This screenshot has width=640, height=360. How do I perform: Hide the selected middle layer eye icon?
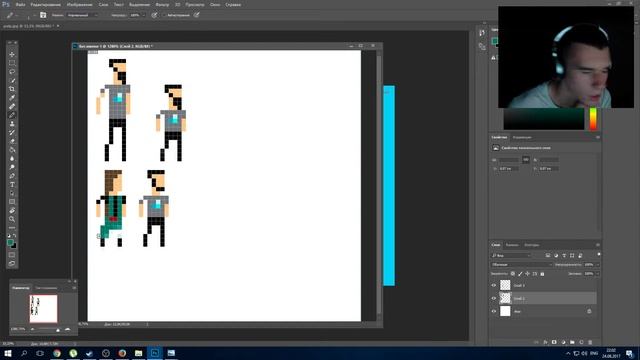pos(493,298)
